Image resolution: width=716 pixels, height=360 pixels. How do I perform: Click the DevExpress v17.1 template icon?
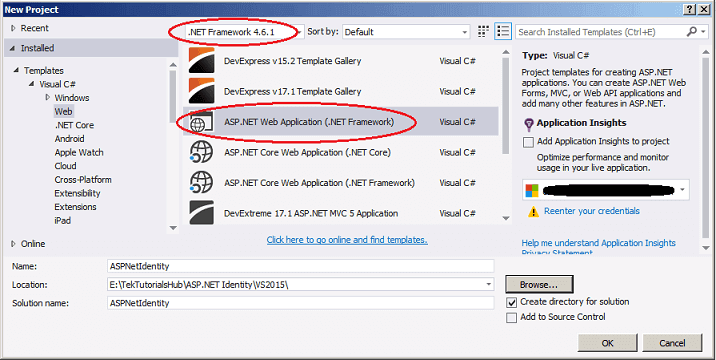201,91
